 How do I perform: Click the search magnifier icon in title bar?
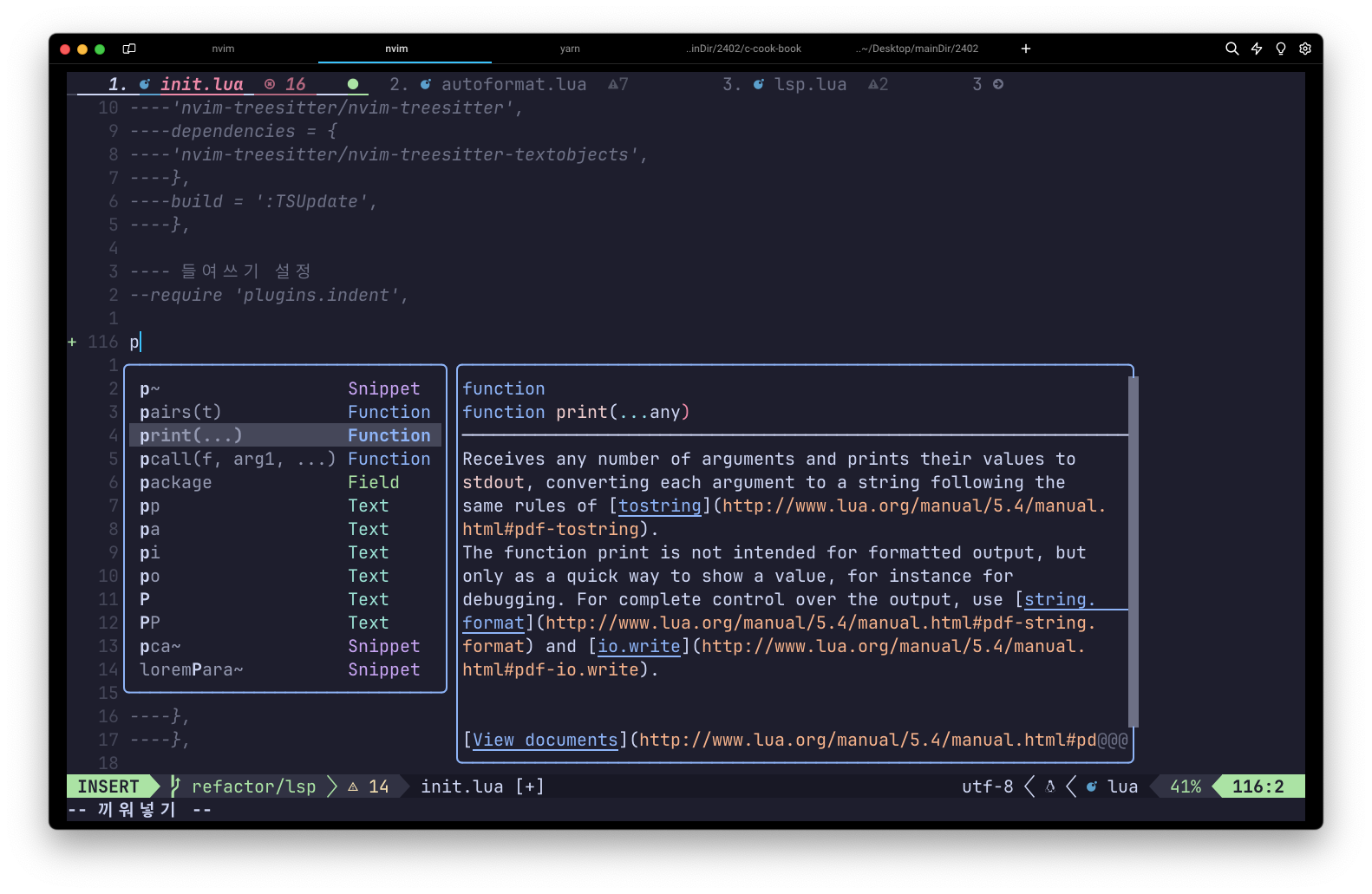tap(1232, 49)
